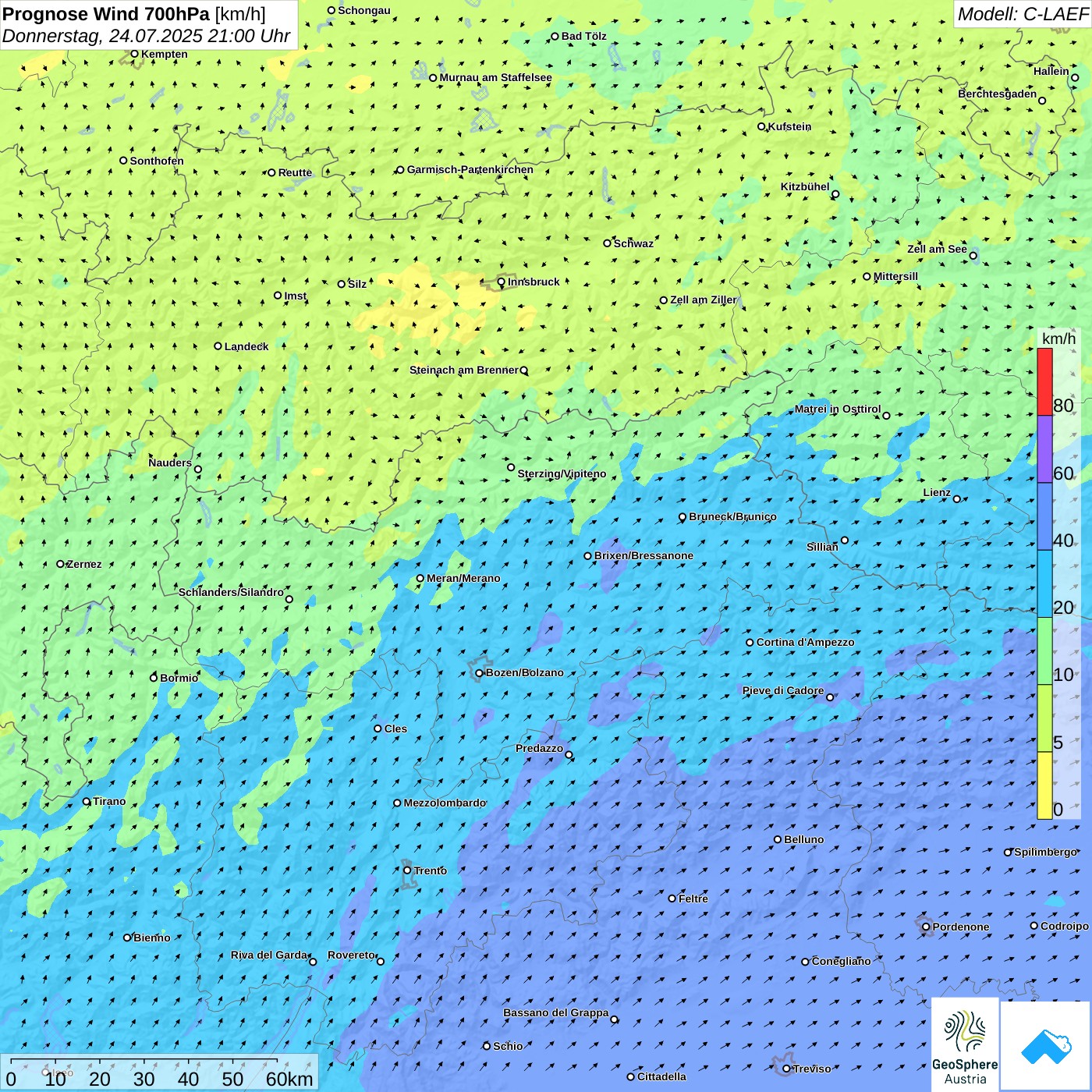The image size is (1092, 1092).
Task: Select the red segment of the km/h legend
Action: pyautogui.click(x=1044, y=381)
